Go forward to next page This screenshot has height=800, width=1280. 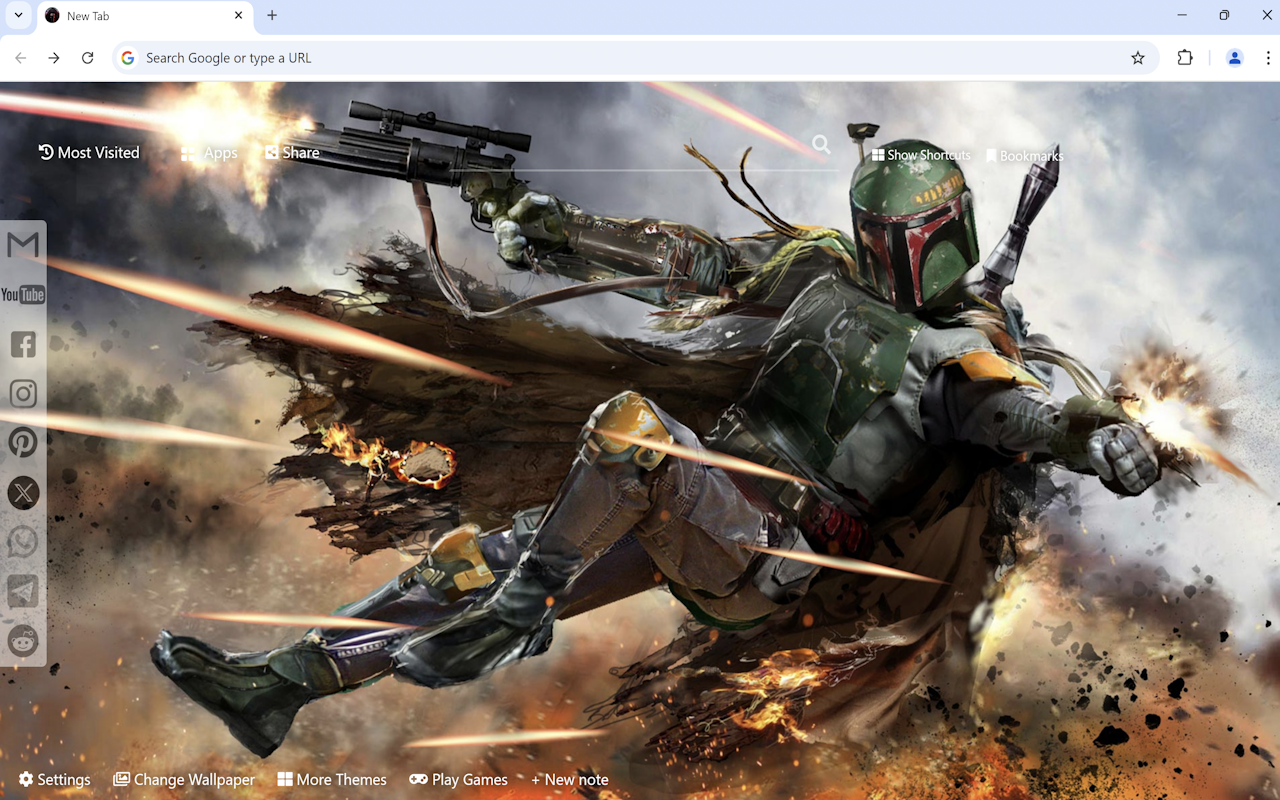pyautogui.click(x=54, y=58)
